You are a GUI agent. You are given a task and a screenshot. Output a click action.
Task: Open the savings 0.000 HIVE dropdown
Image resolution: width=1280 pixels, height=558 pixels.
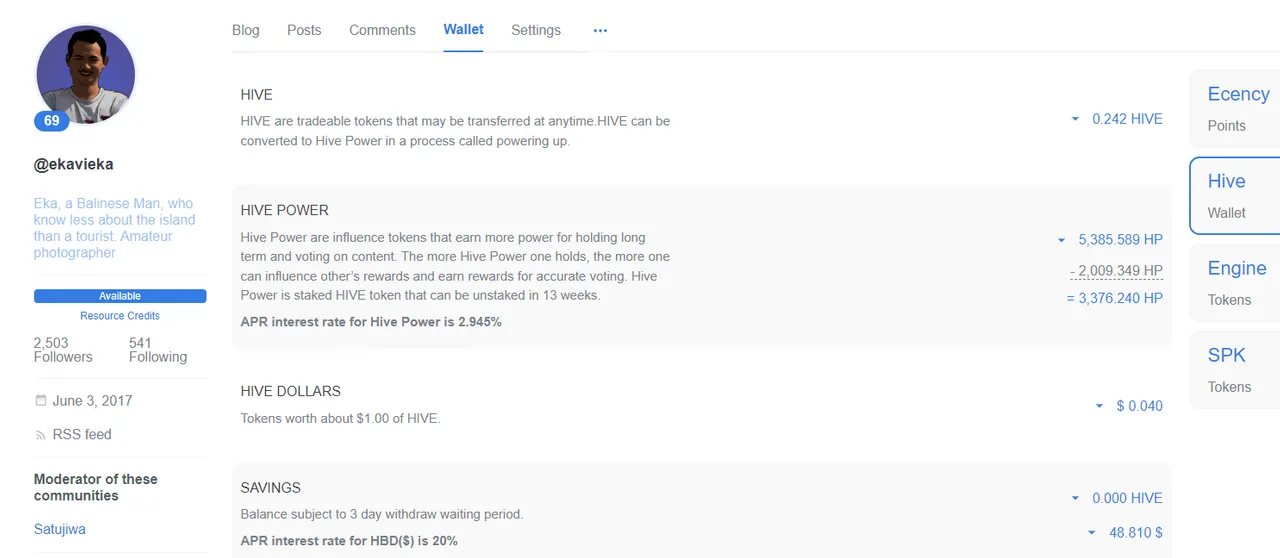click(1075, 498)
